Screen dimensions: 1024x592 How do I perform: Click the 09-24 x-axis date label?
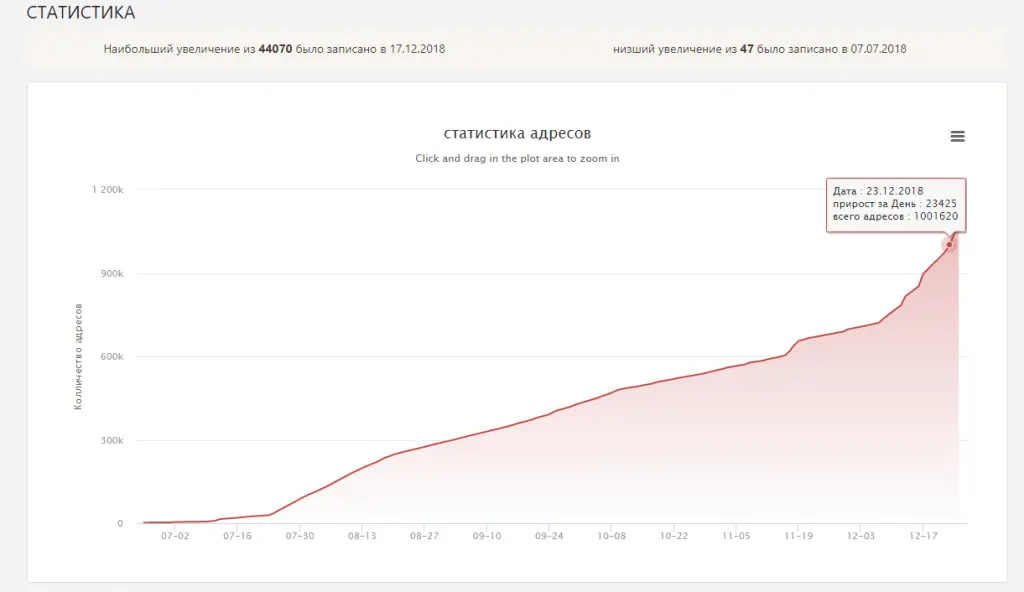(549, 536)
